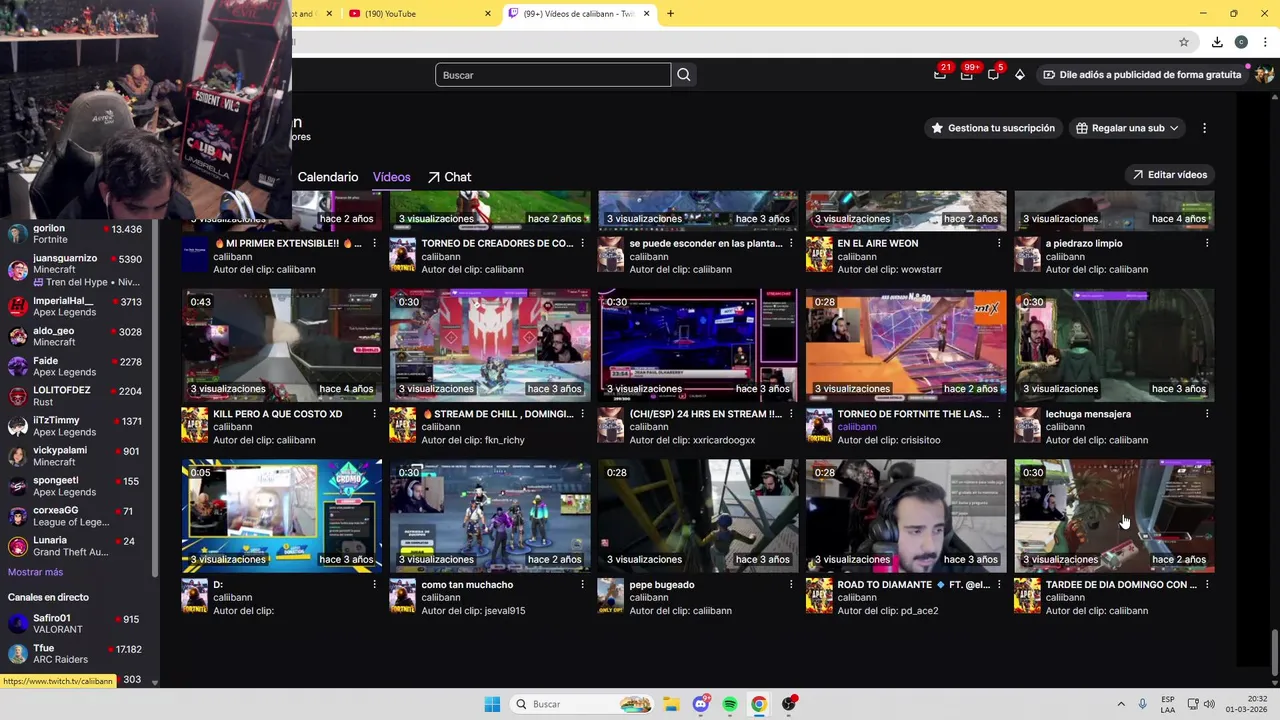Open Windows Start menu
1280x720 pixels.
[x=492, y=704]
